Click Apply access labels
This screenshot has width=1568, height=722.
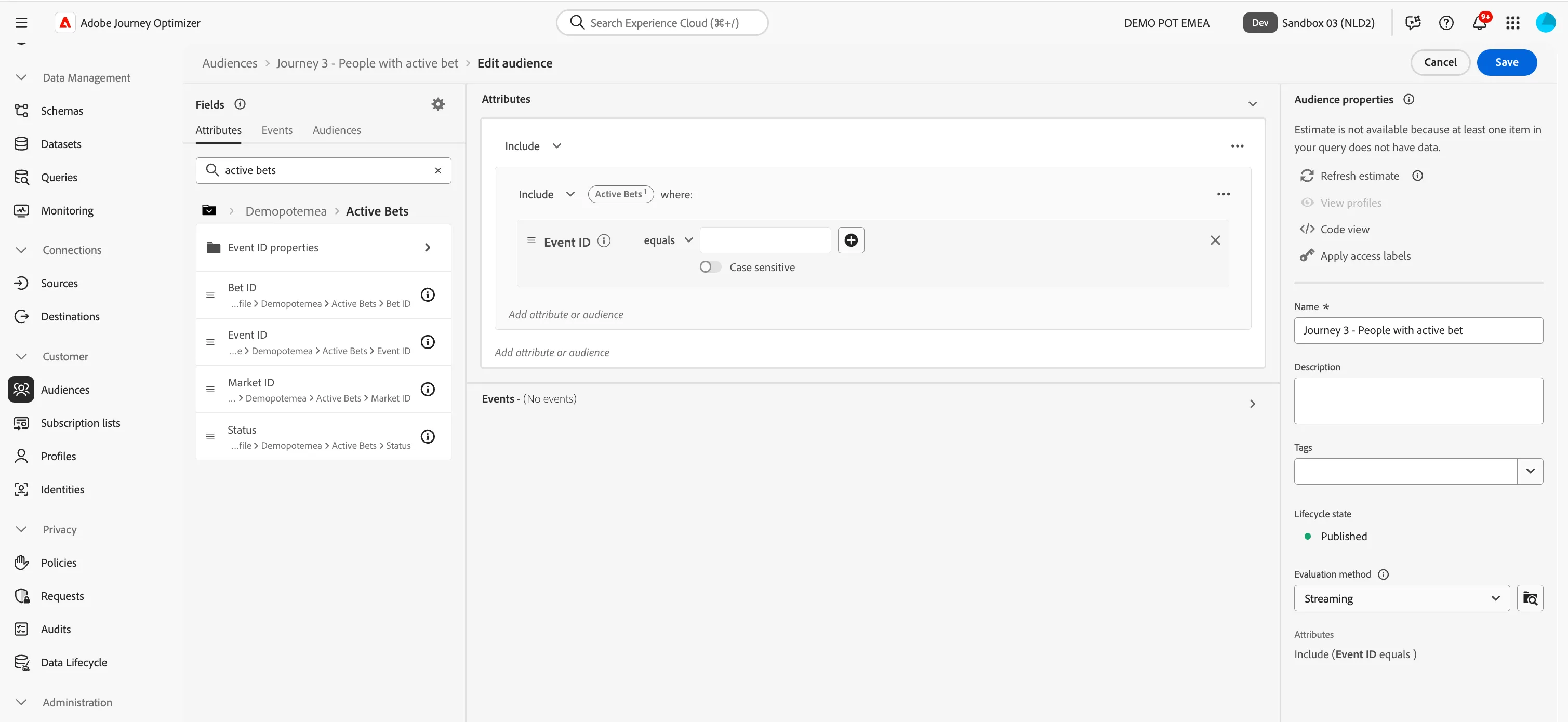[x=1355, y=256]
